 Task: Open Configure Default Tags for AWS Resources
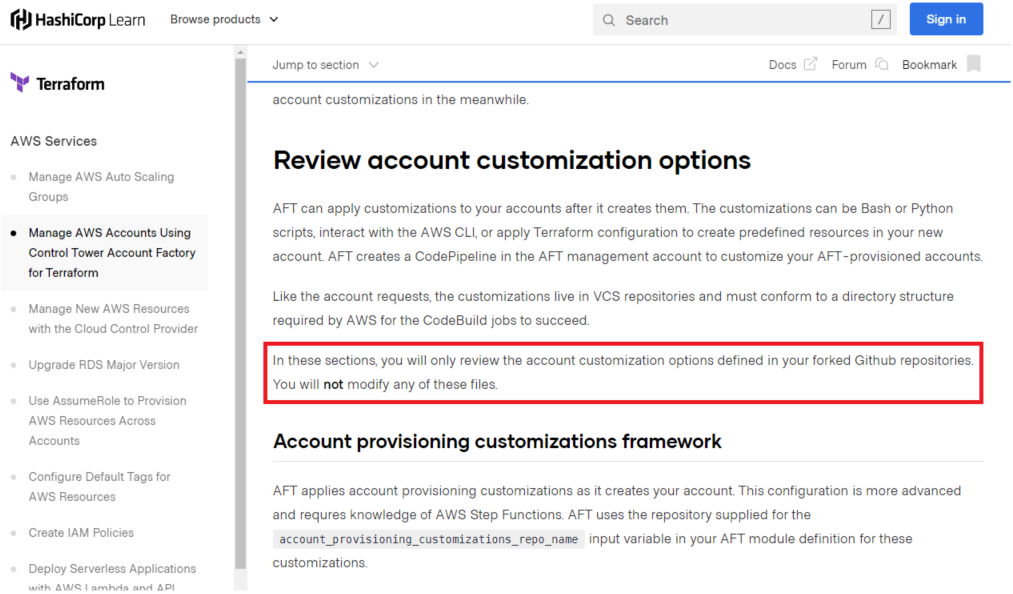tap(99, 487)
